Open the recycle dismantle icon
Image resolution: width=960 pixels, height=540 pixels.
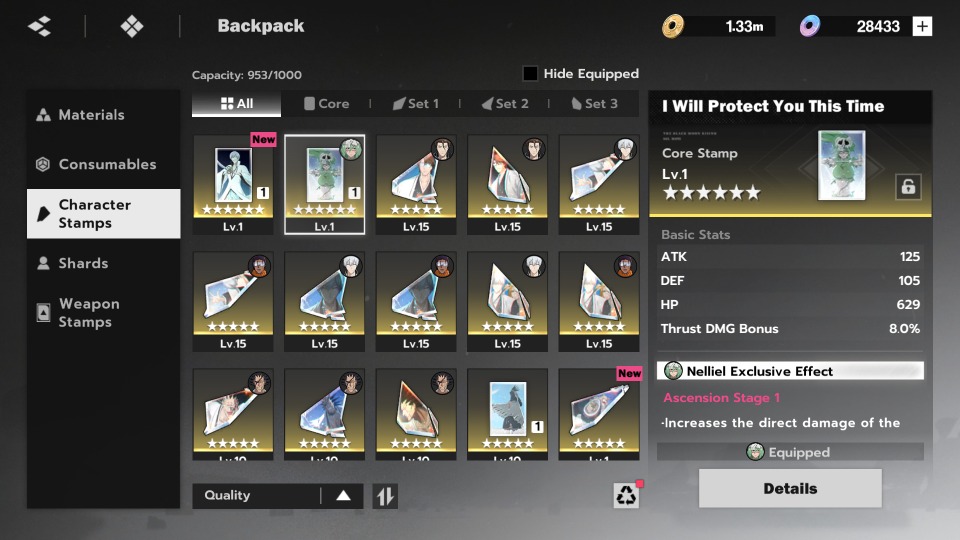(x=626, y=495)
